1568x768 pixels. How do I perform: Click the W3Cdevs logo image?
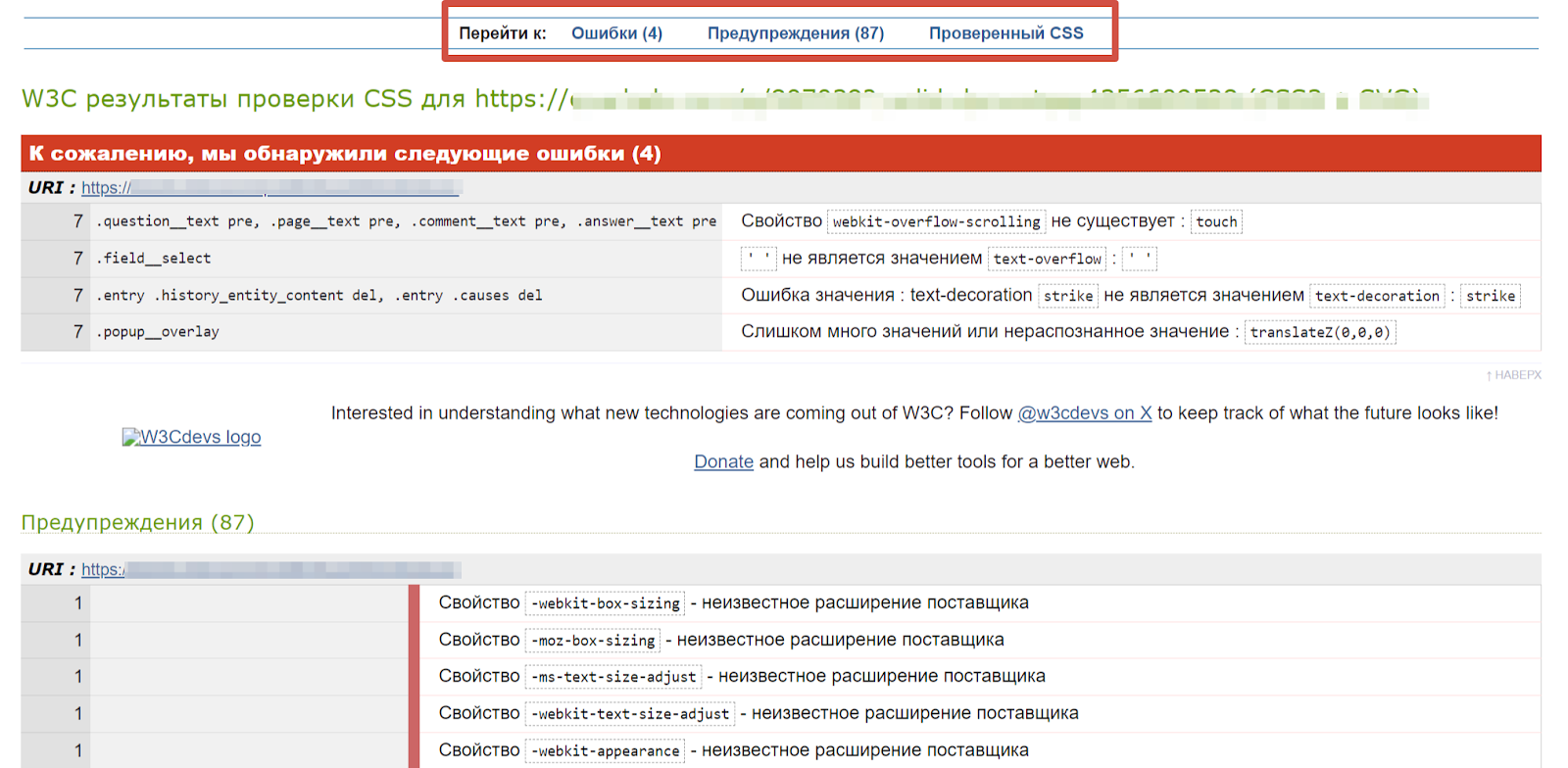191,437
